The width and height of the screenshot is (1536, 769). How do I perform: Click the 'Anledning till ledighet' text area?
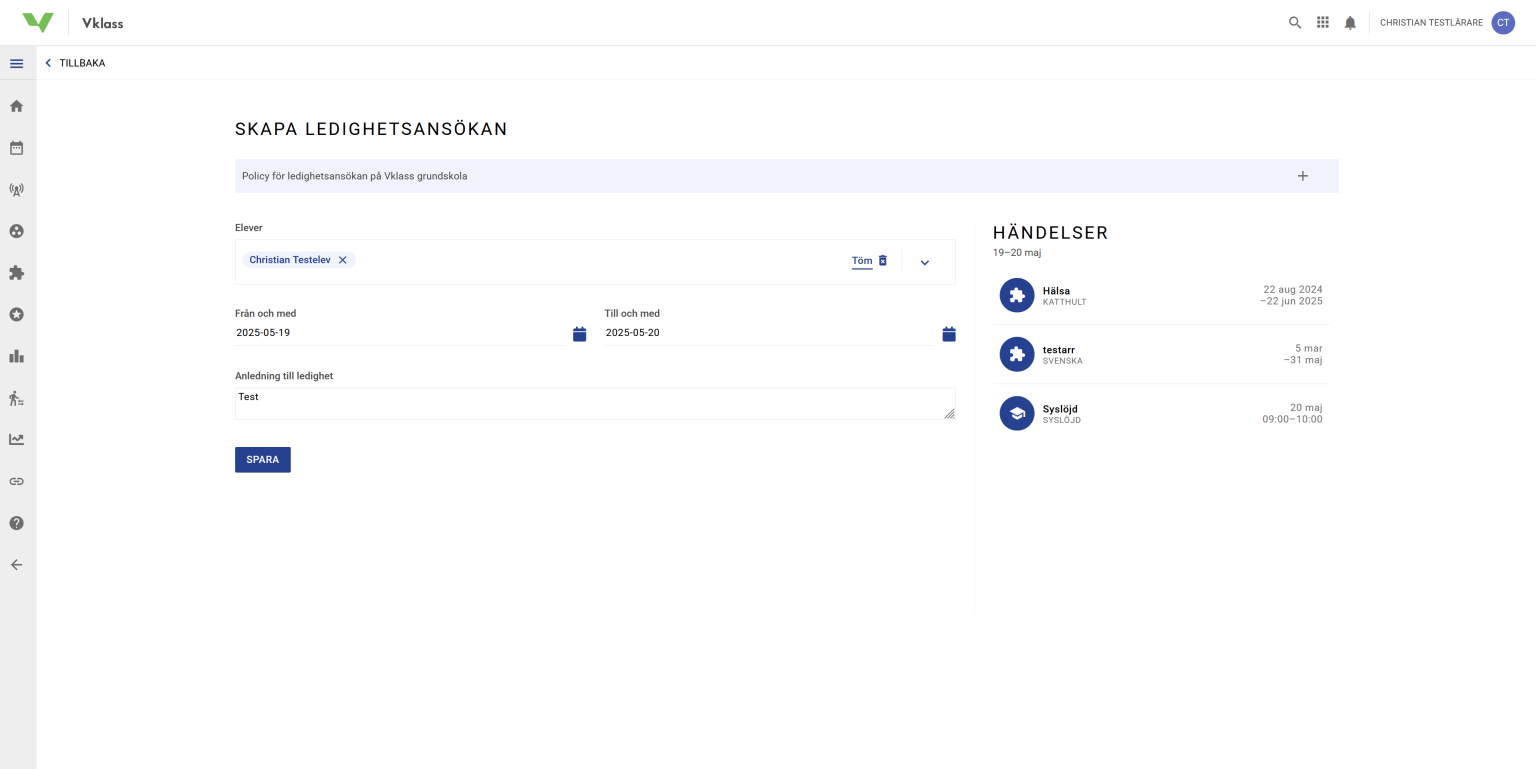point(594,403)
